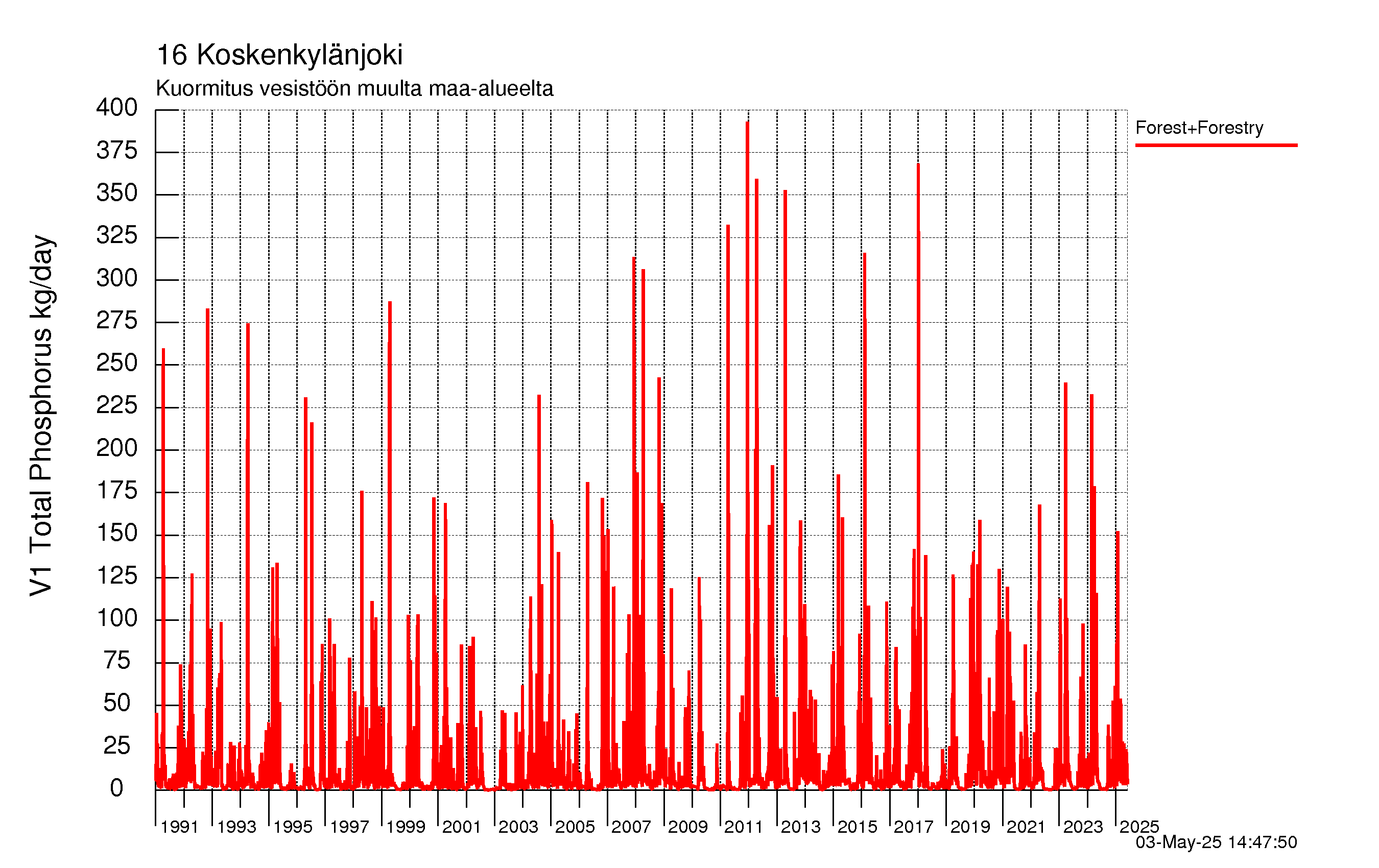Screen dimensions: 1379x868
Task: Click y-axis value 175
Action: click(x=117, y=491)
